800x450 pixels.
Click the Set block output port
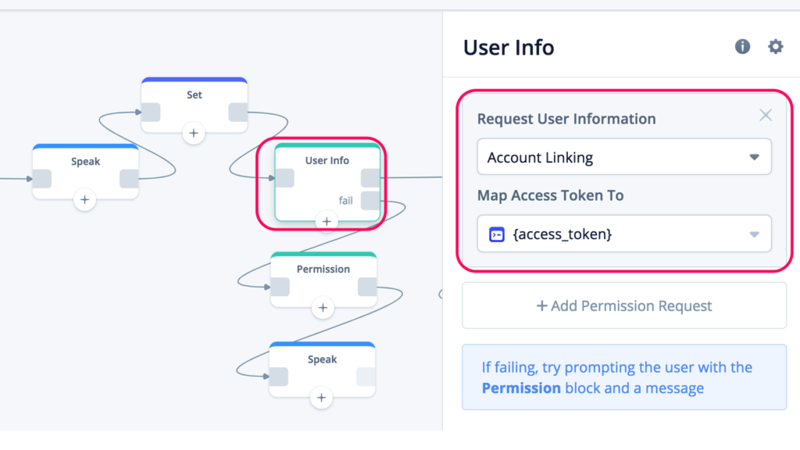(x=238, y=112)
